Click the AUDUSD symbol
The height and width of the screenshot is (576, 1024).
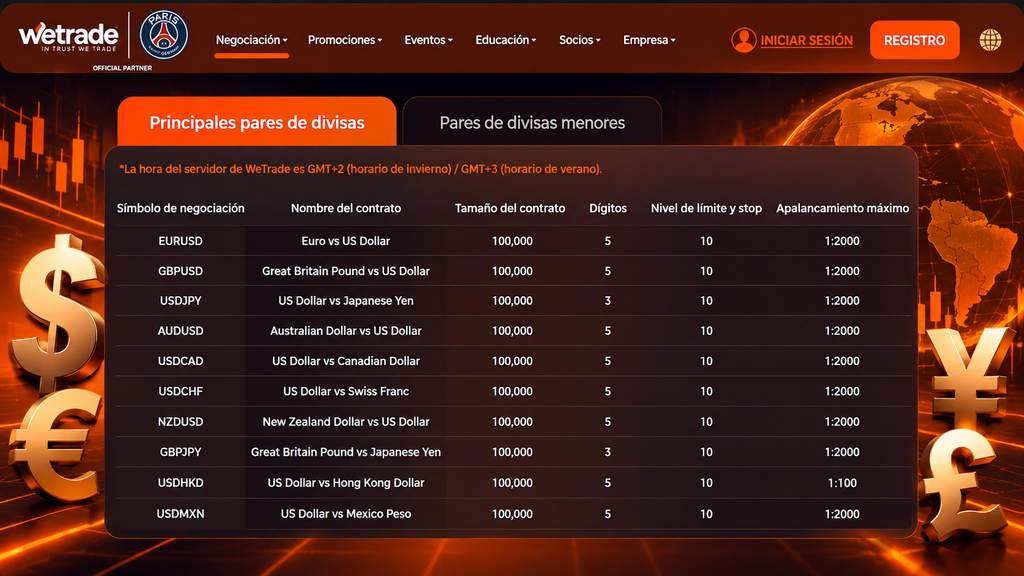coord(180,331)
